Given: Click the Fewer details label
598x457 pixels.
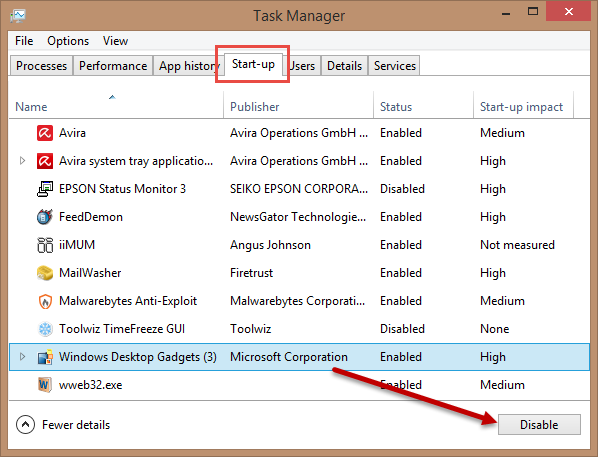Looking at the screenshot, I should [76, 425].
